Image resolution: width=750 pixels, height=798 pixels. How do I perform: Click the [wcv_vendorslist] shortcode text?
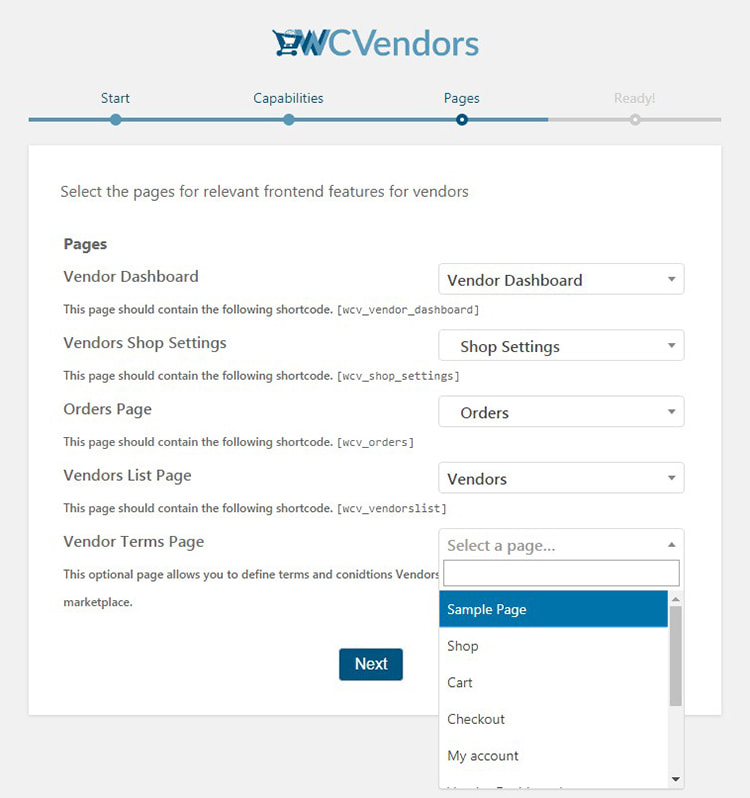[x=392, y=508]
